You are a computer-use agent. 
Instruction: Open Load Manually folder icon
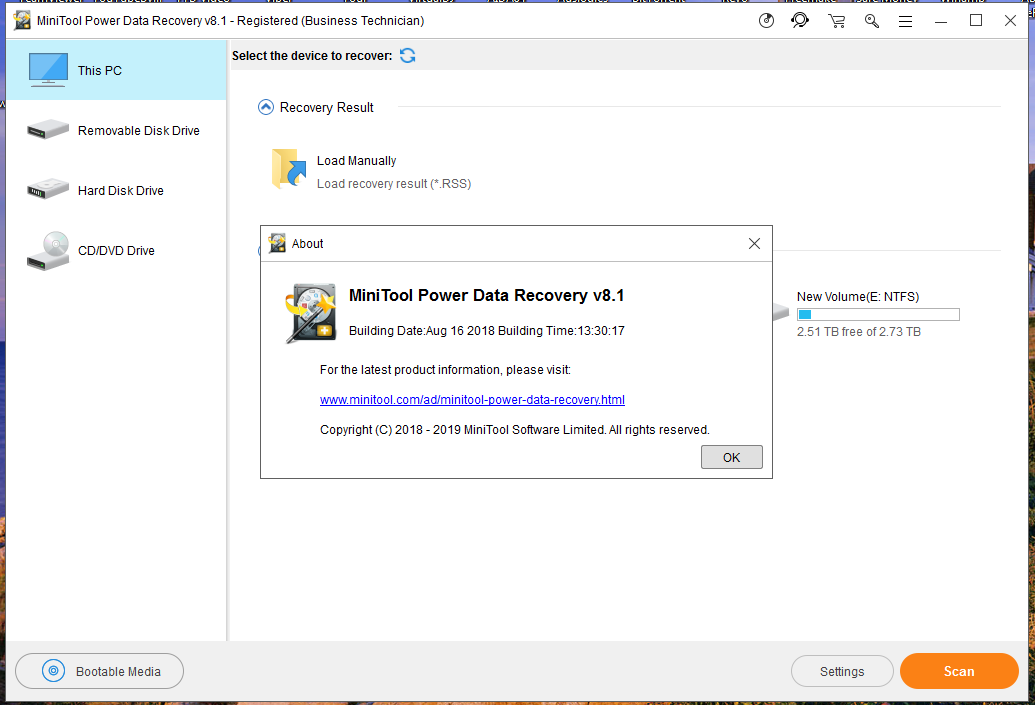[x=289, y=169]
